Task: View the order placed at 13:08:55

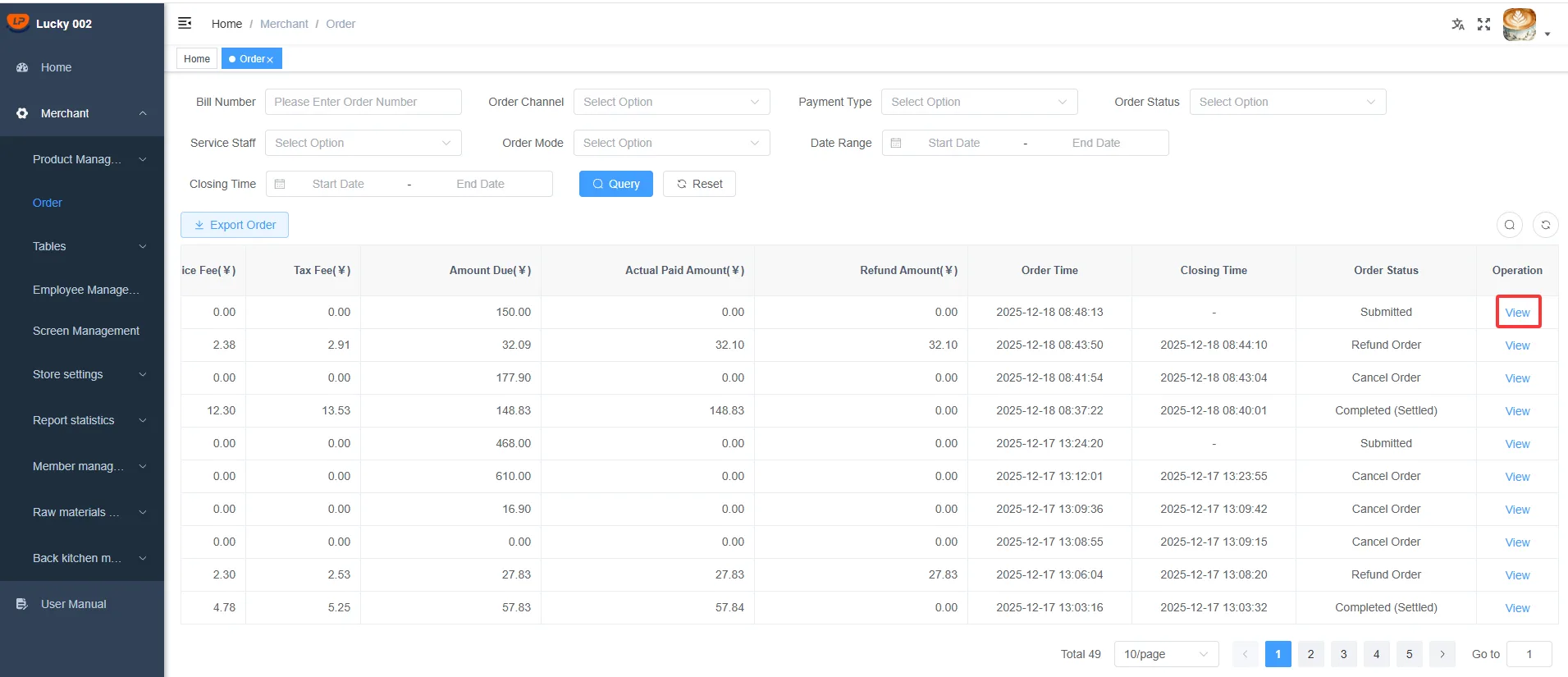Action: pyautogui.click(x=1518, y=542)
